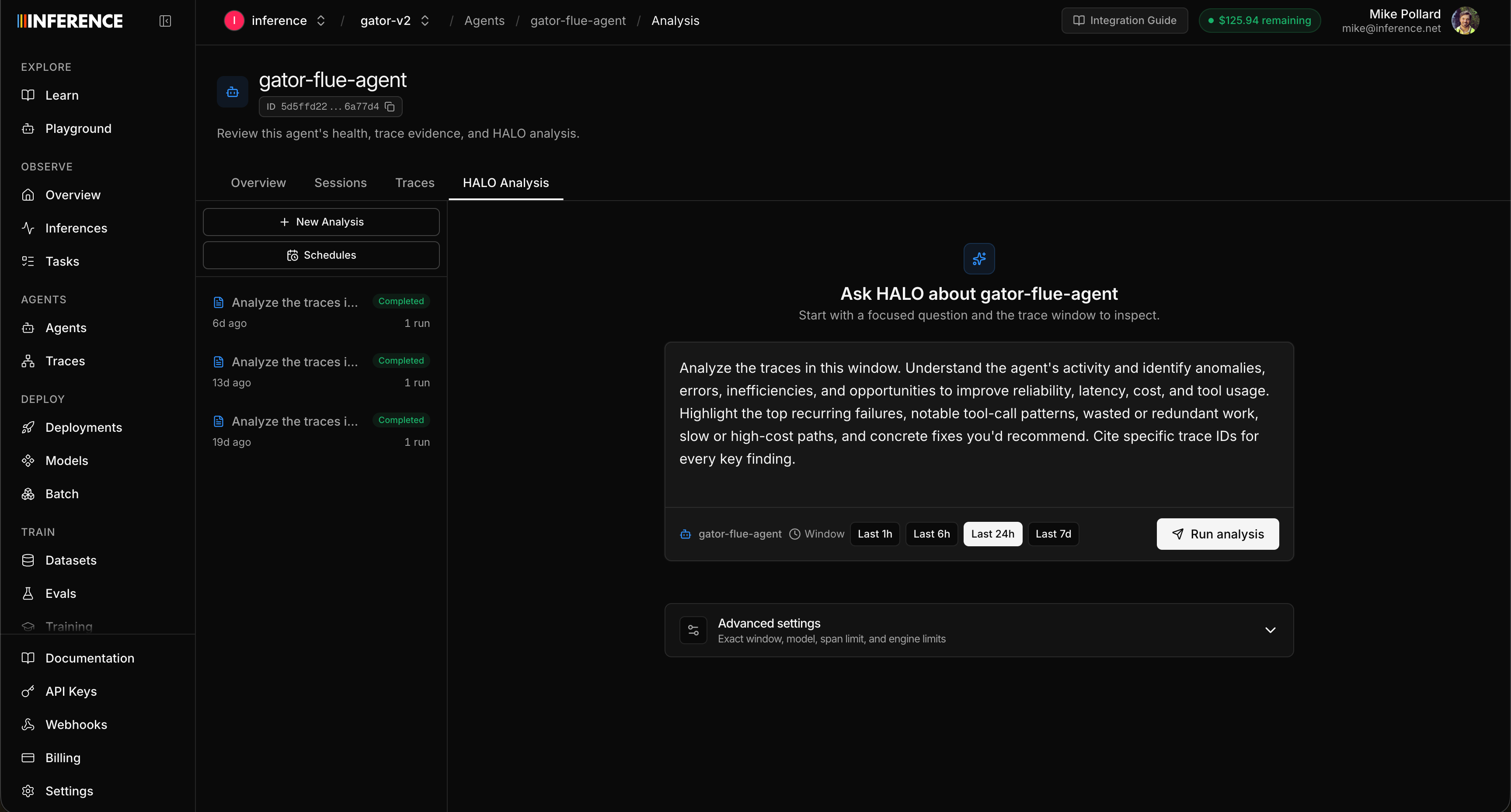Open the Training sidebar item
This screenshot has height=812, width=1511.
(x=69, y=626)
